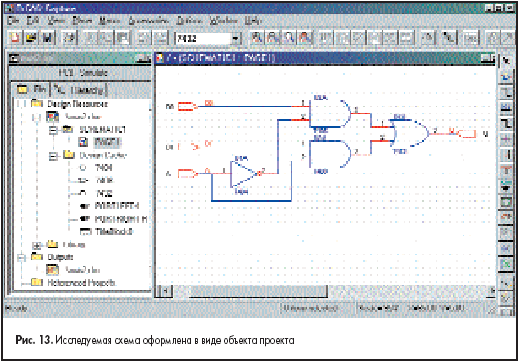Open the Place menu
The image size is (518, 362).
point(82,21)
